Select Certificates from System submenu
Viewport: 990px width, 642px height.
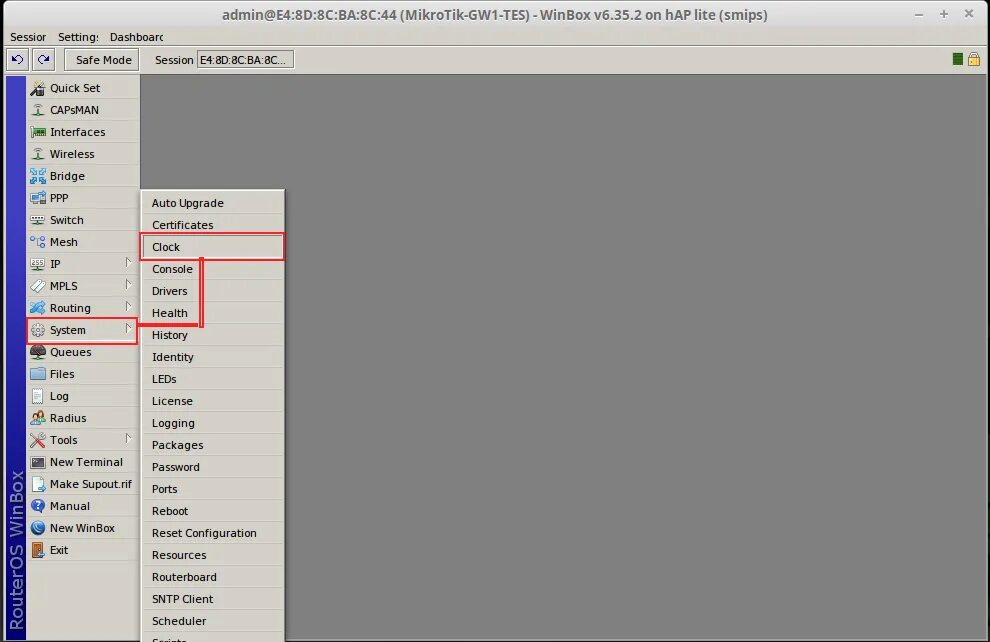pyautogui.click(x=213, y=225)
